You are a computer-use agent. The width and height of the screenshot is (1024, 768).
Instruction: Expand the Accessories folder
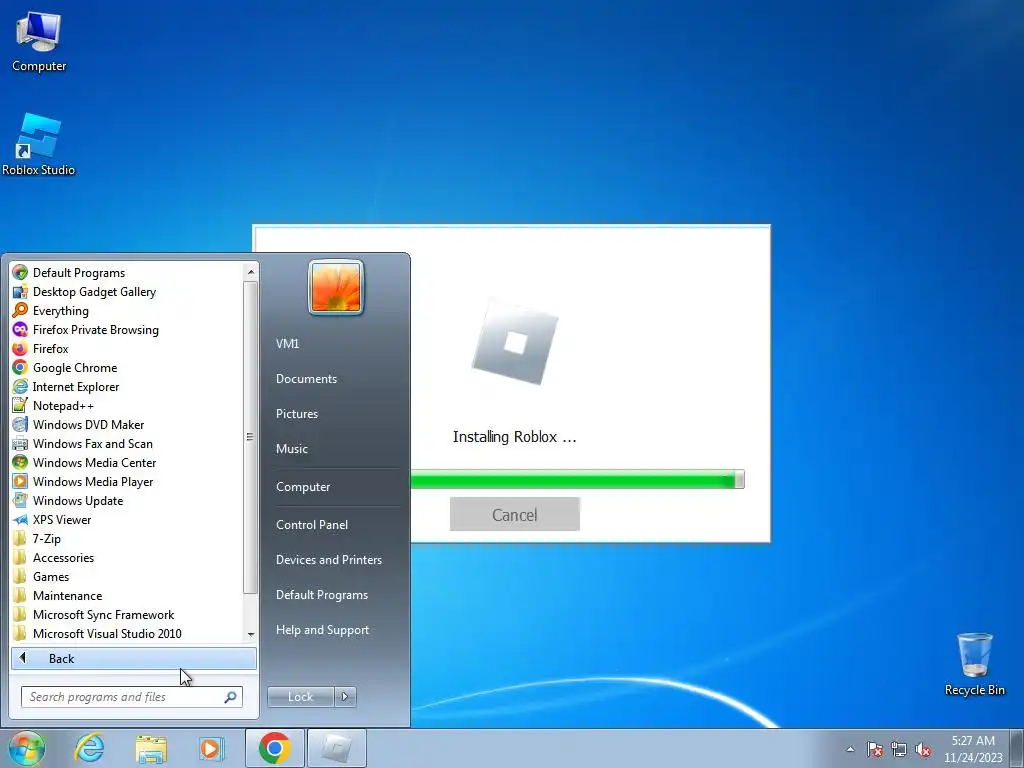pyautogui.click(x=127, y=557)
